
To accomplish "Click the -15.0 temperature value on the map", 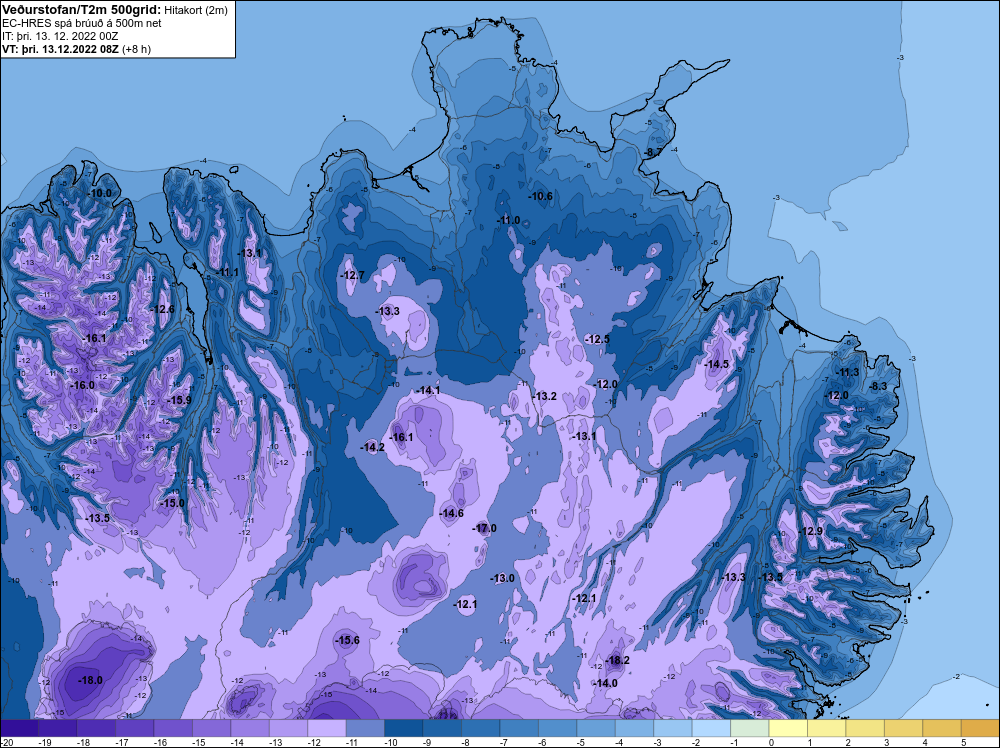I will pos(172,502).
